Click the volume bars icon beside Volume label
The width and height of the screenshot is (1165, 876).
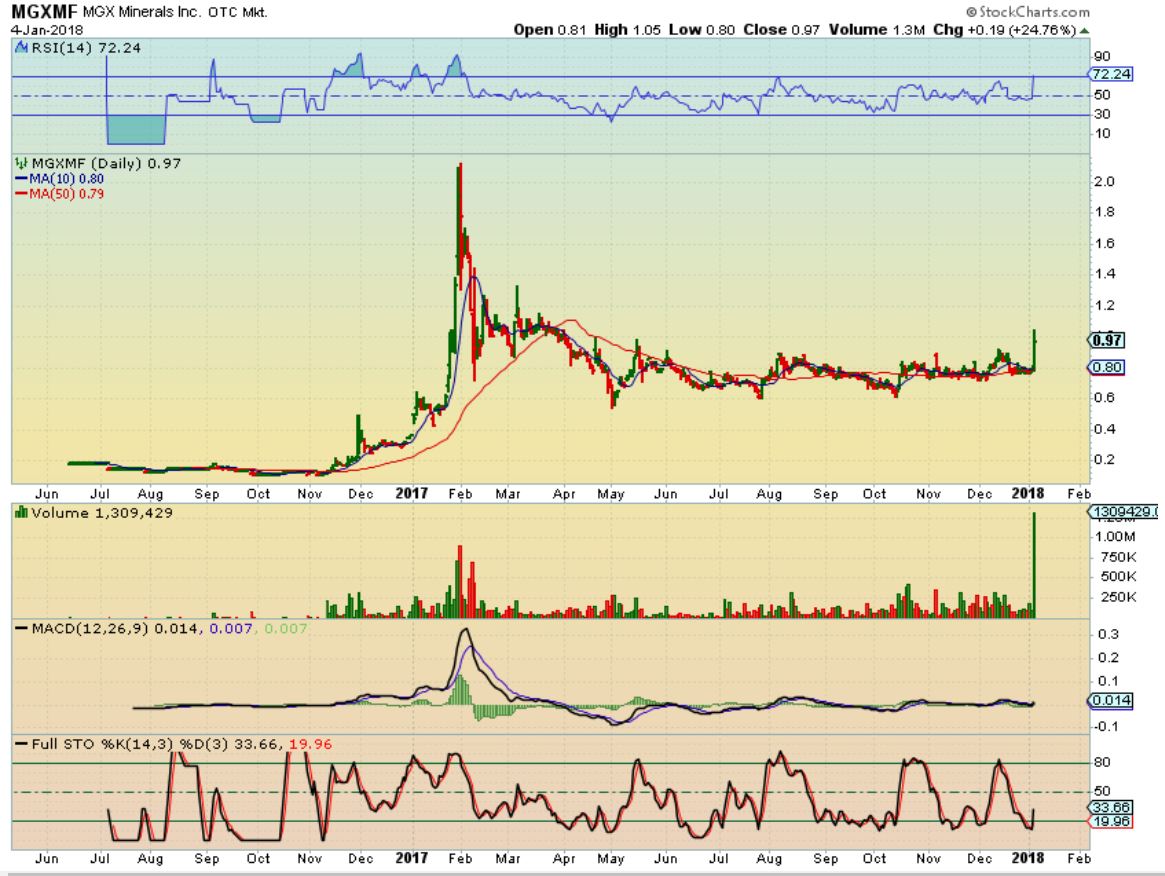tap(22, 513)
